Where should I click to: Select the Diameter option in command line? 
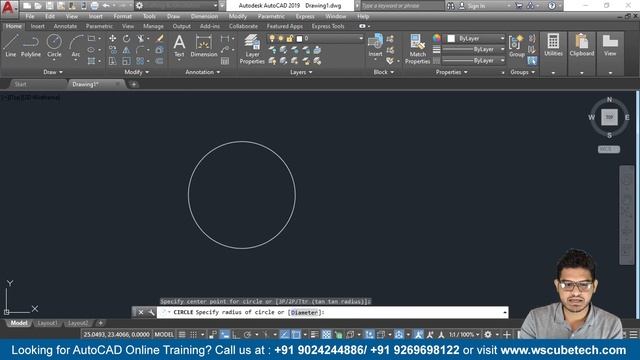[x=304, y=312]
